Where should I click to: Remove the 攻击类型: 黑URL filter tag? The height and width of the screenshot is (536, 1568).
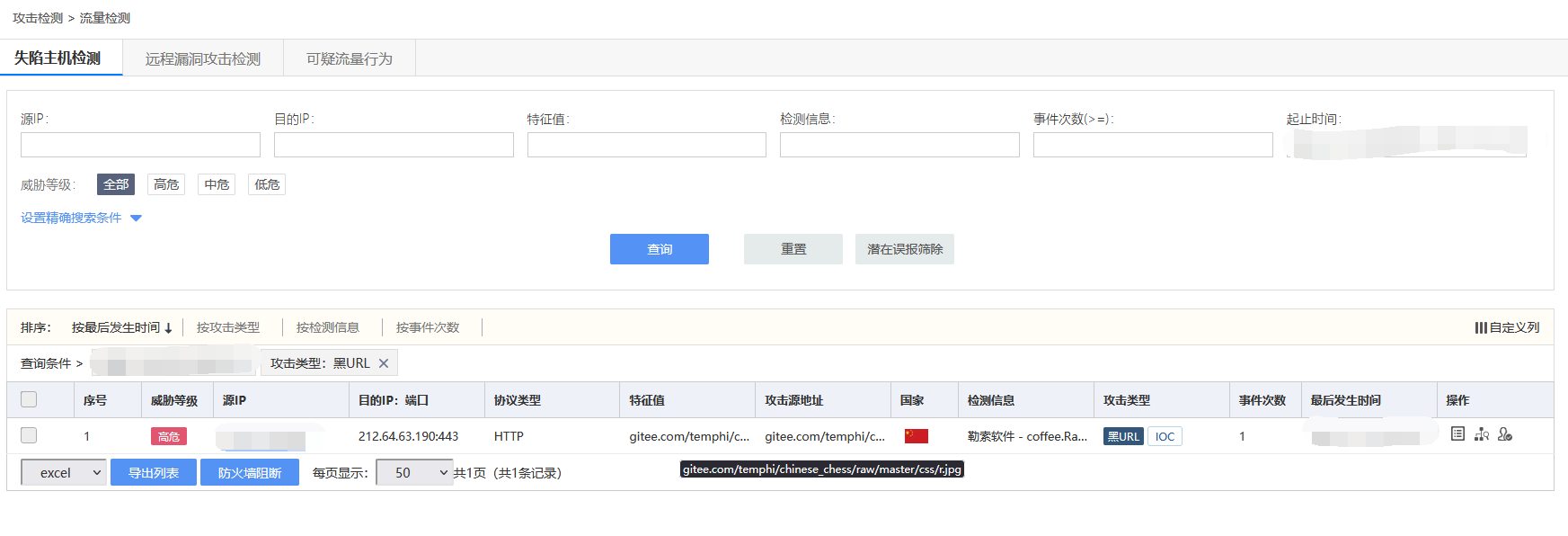[x=384, y=363]
